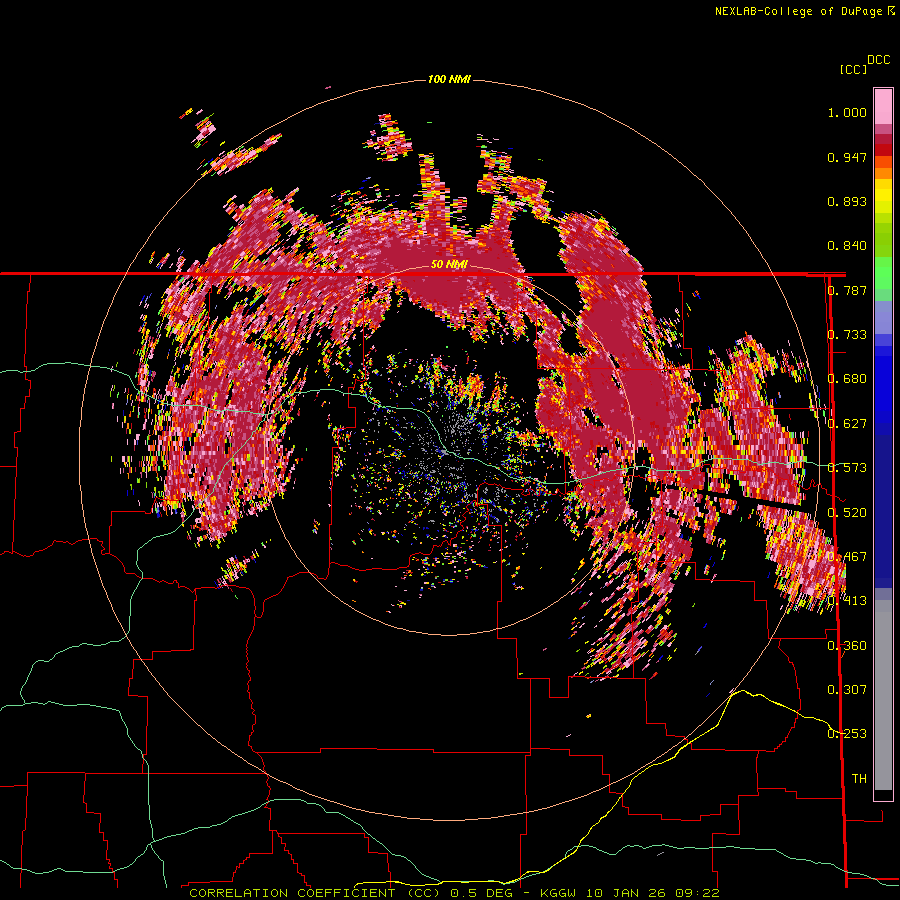Viewport: 900px width, 900px height.
Task: Click the 0.733 legend value
Action: 847,335
